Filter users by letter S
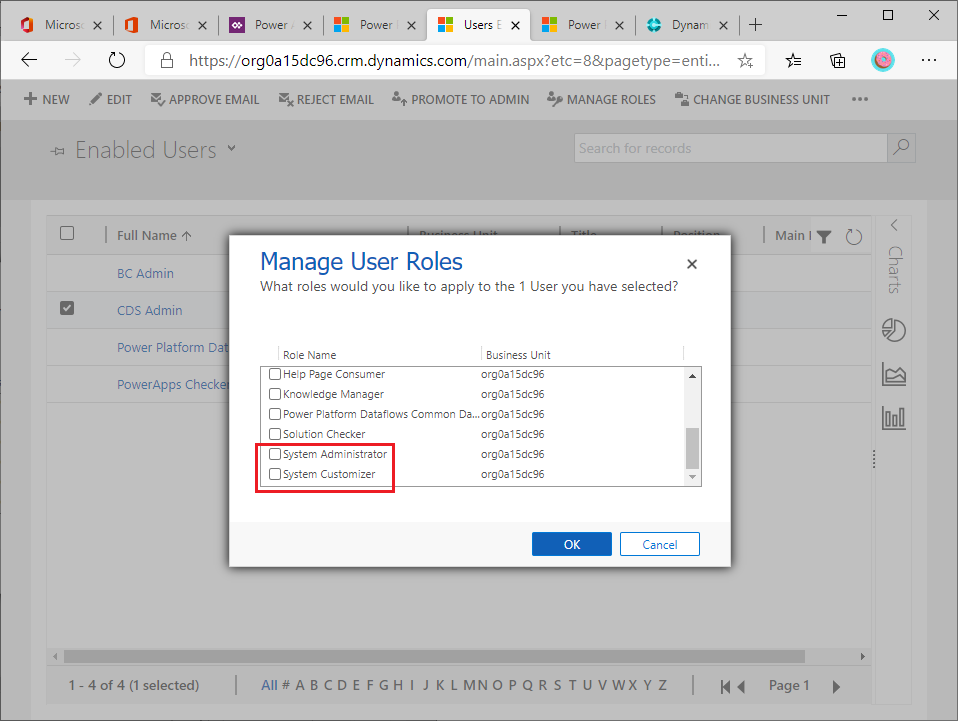This screenshot has height=721, width=958. click(557, 685)
